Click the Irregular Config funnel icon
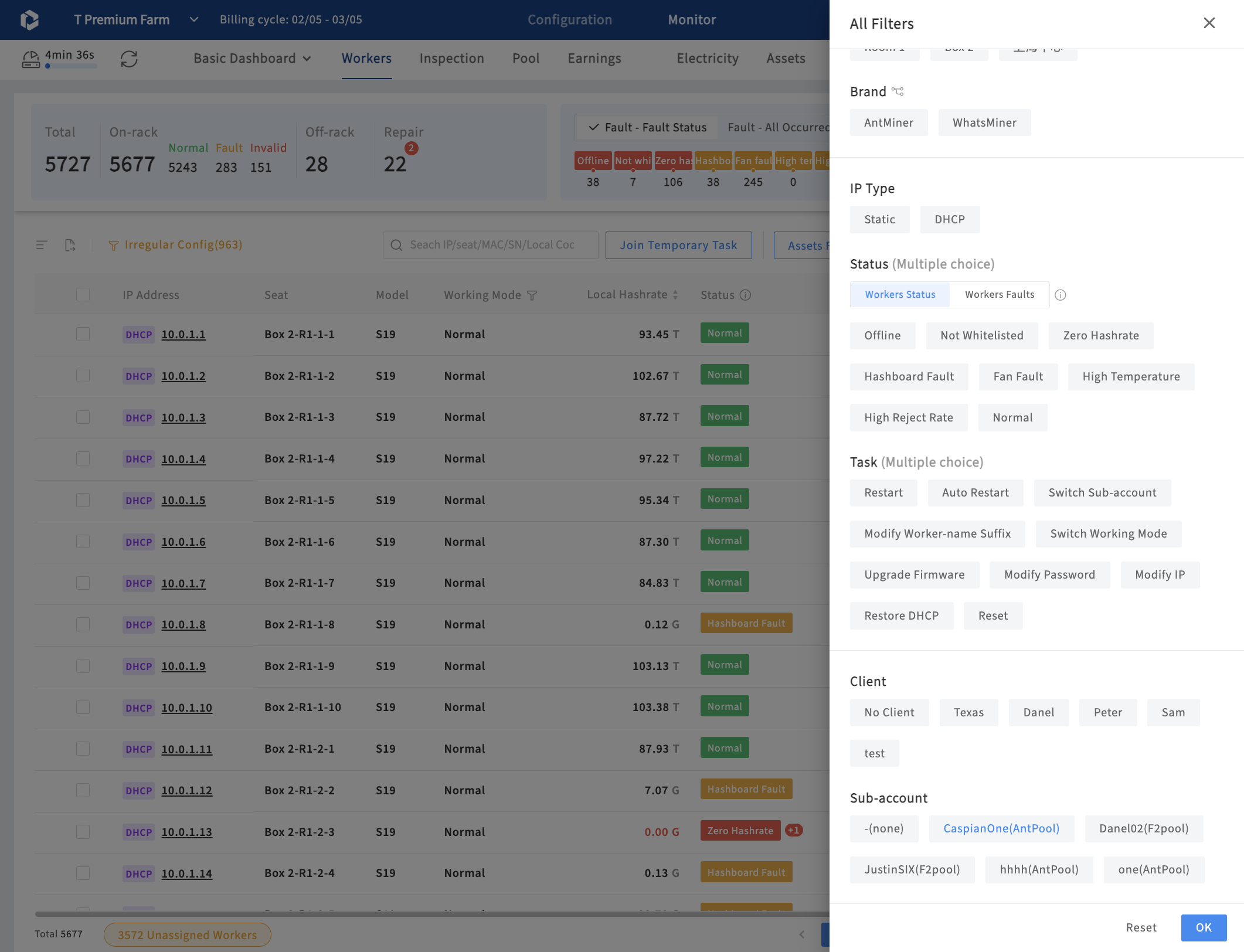This screenshot has width=1244, height=952. click(x=114, y=246)
